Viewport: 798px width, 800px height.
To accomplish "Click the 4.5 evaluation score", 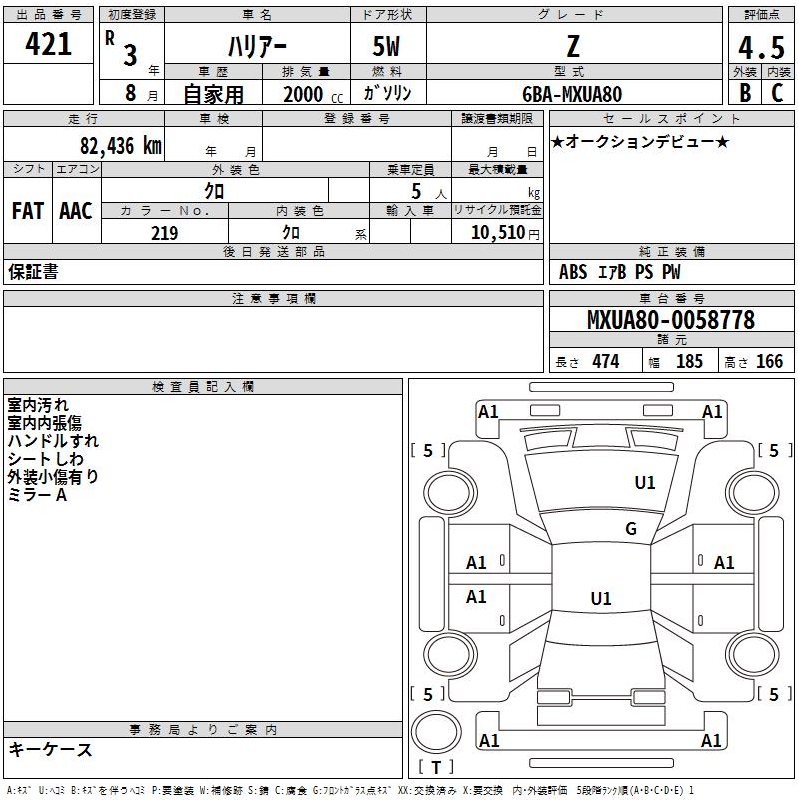I will click(x=760, y=48).
